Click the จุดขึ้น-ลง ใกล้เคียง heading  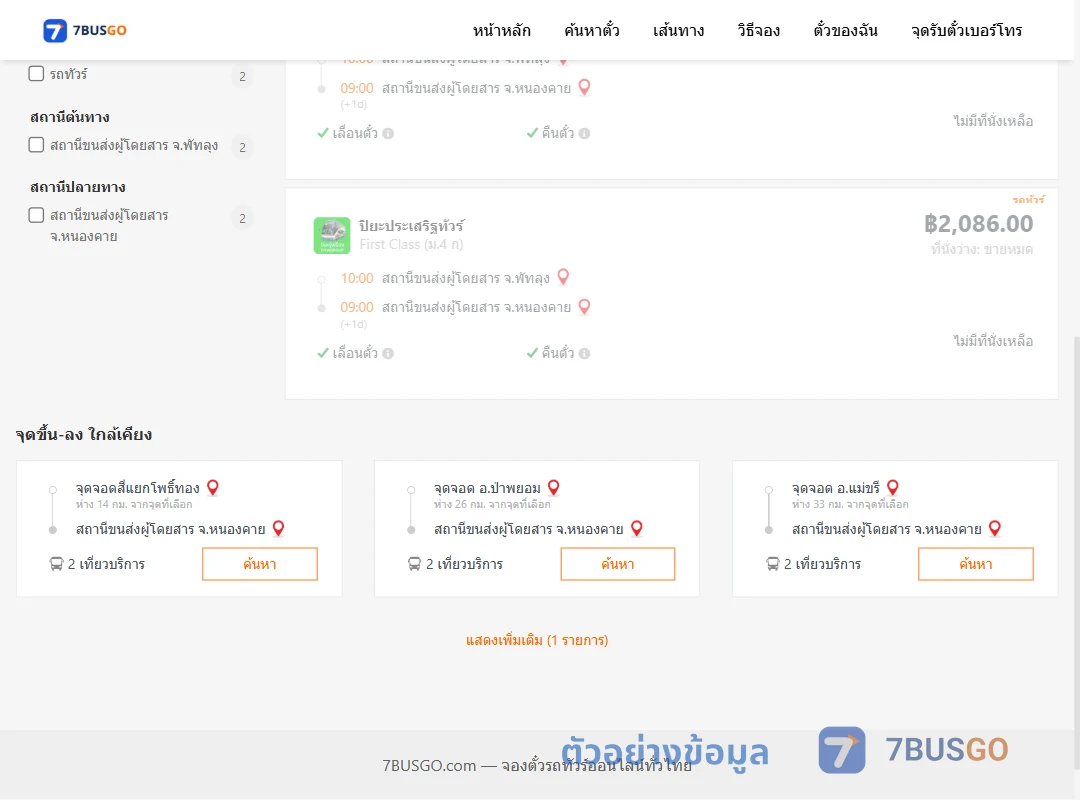[x=84, y=435]
